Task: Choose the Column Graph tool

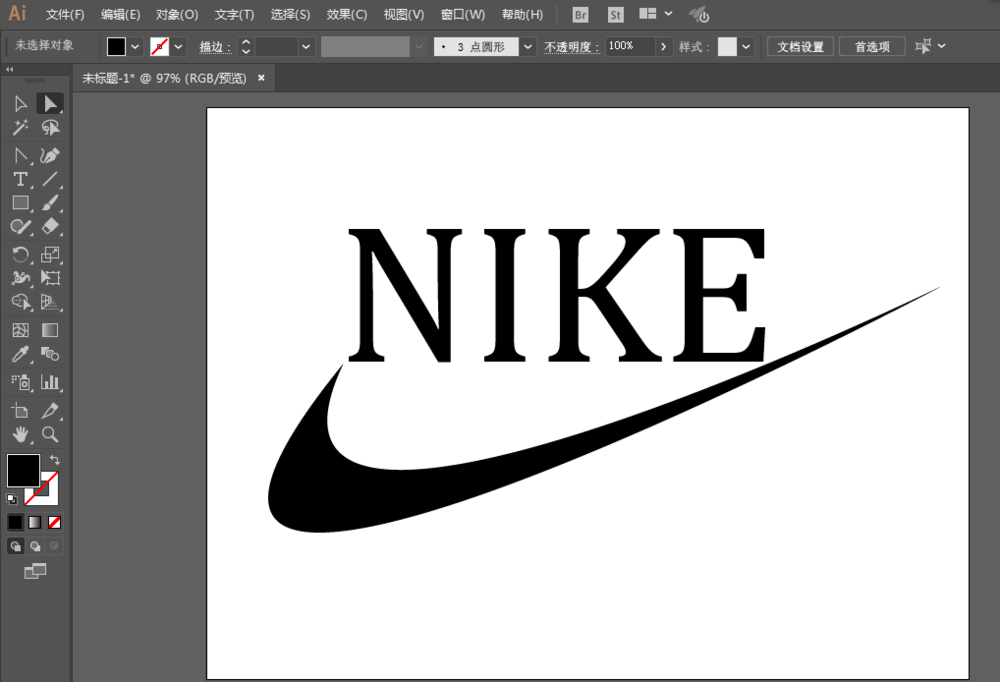Action: tap(50, 382)
